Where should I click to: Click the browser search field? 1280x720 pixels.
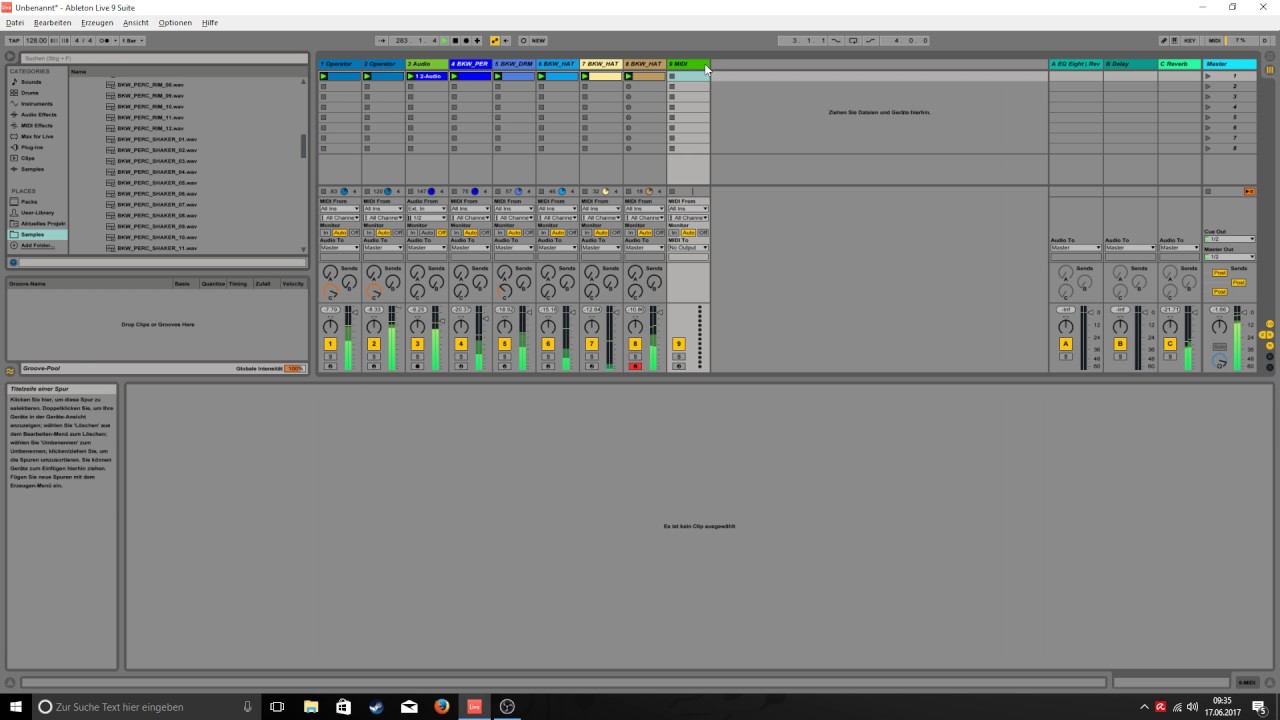[x=165, y=58]
